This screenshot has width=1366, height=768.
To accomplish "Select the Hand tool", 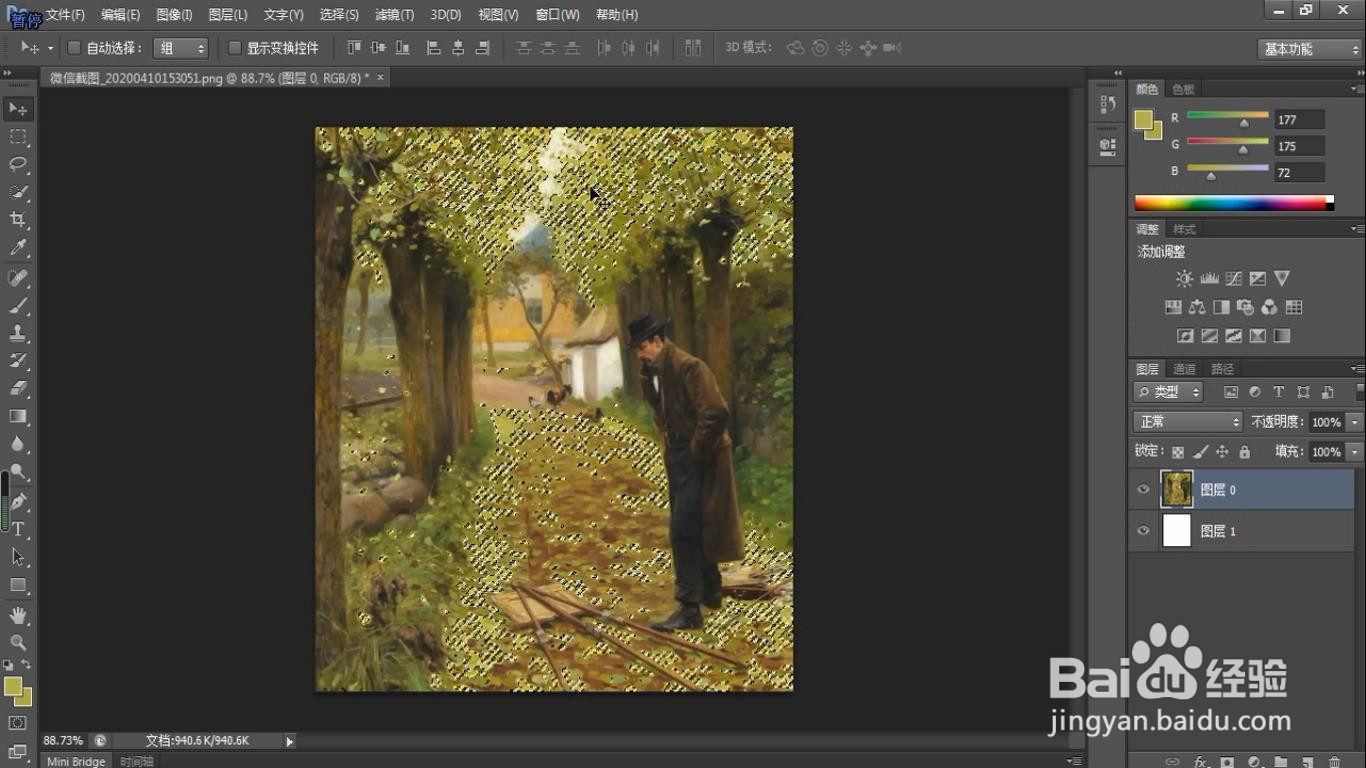I will click(18, 615).
